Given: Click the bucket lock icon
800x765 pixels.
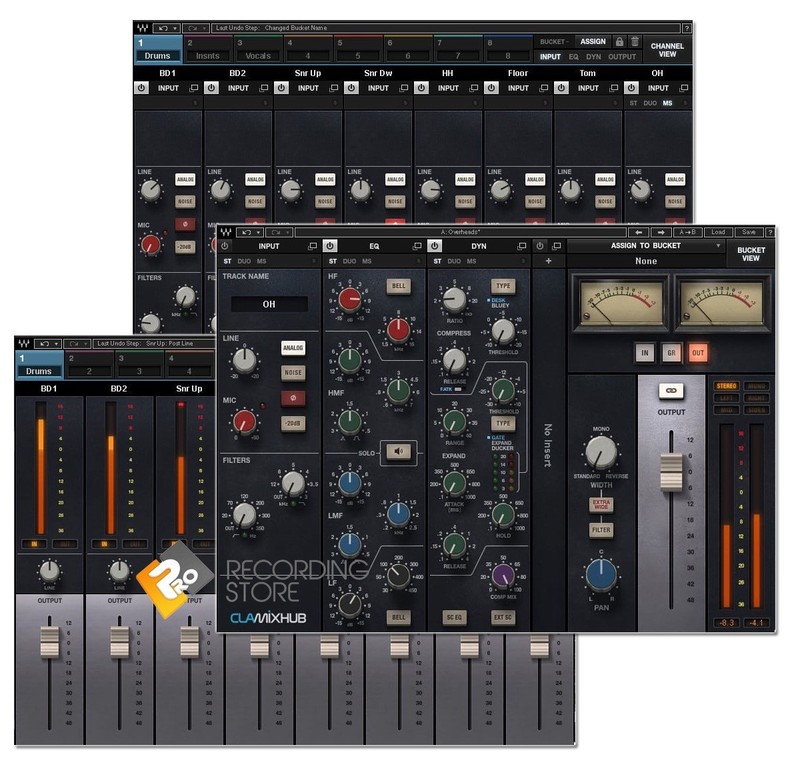Looking at the screenshot, I should click(x=619, y=41).
